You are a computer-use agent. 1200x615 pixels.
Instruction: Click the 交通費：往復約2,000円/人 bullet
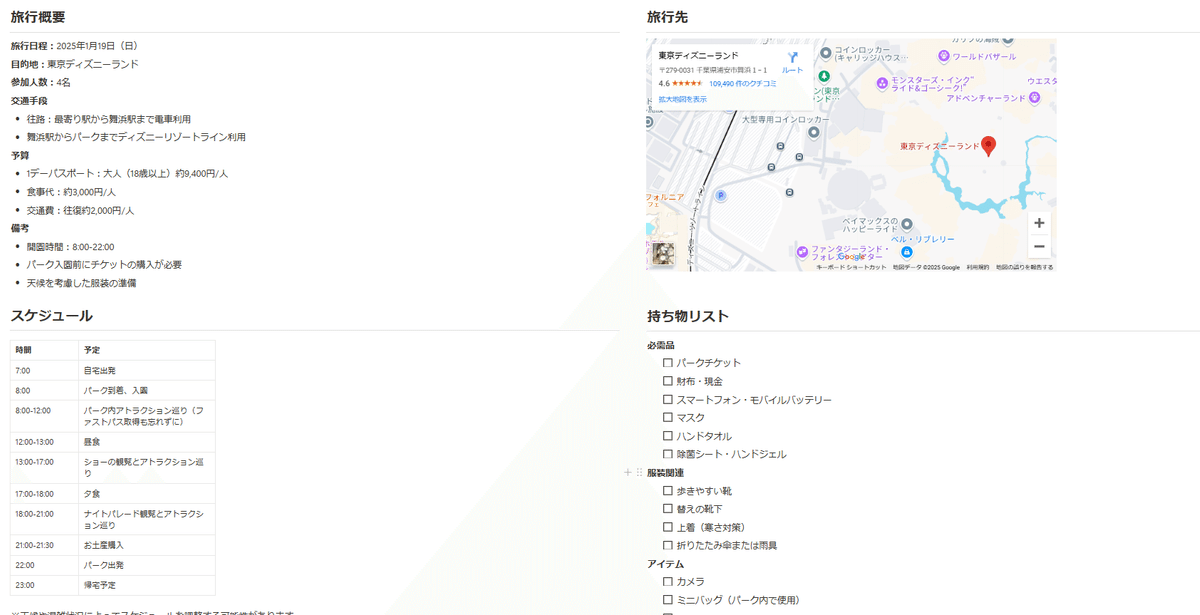[x=80, y=211]
